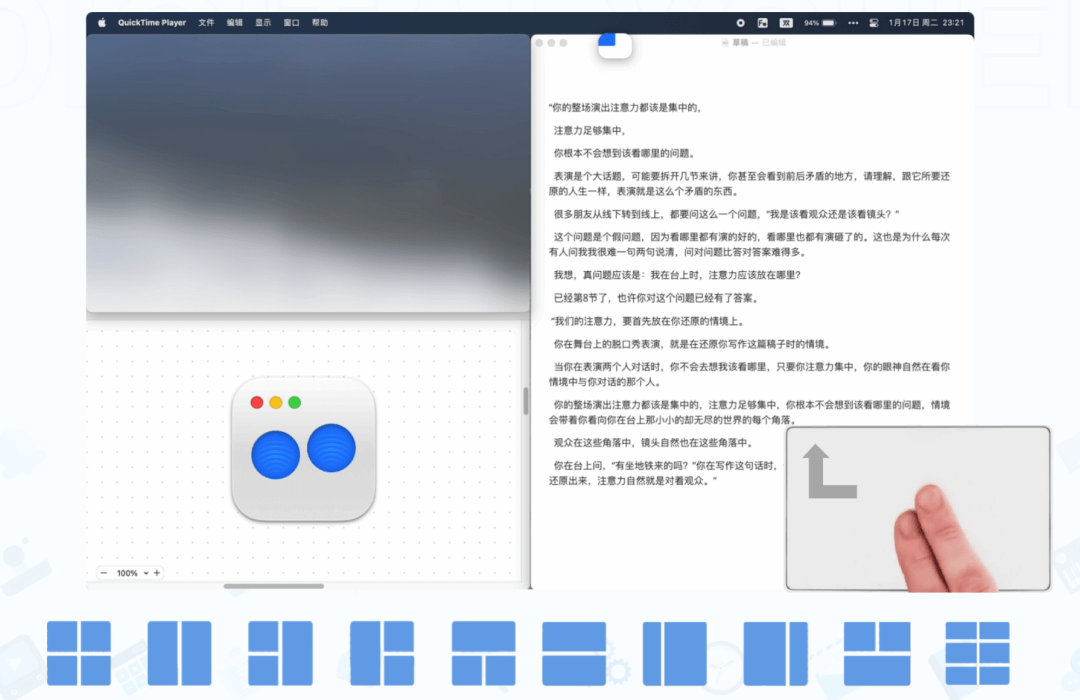Click the input method icon in menu bar
The image size is (1080, 700).
786,22
